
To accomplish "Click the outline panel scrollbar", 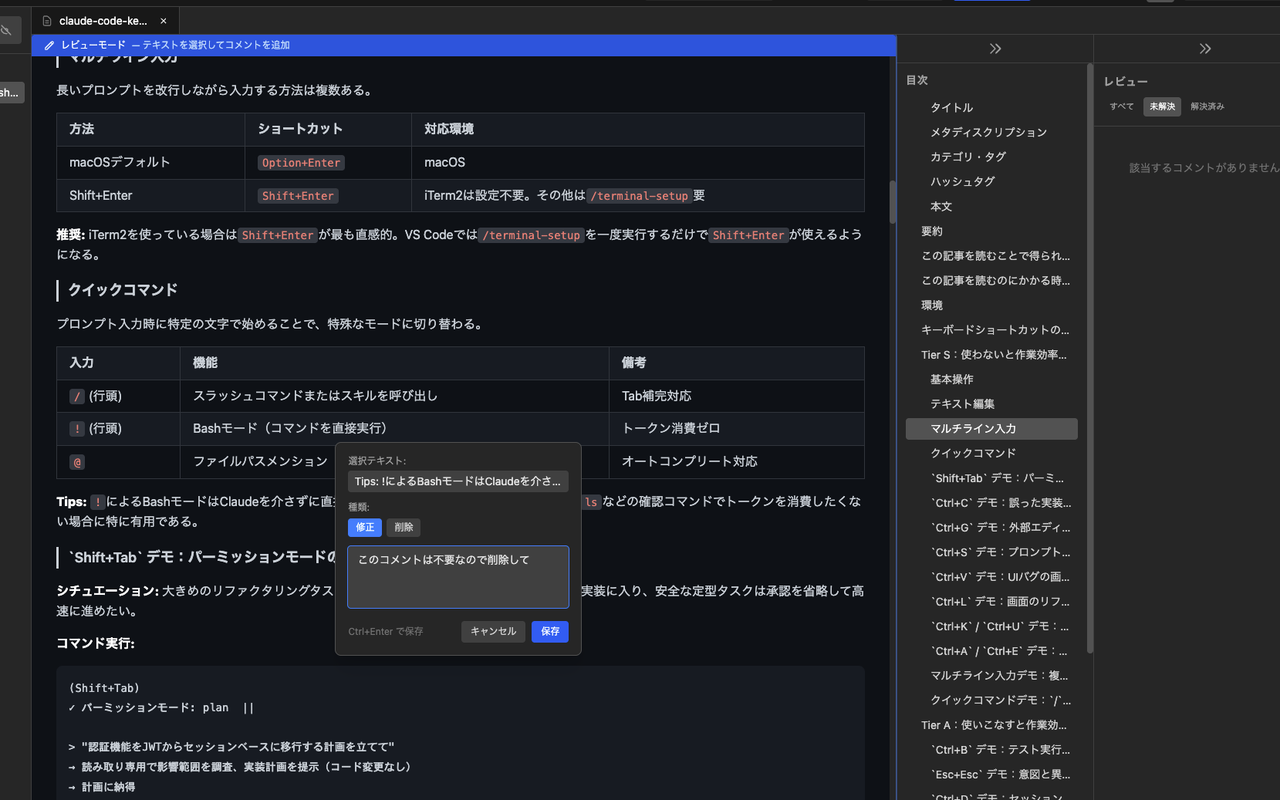I will 1089,358.
